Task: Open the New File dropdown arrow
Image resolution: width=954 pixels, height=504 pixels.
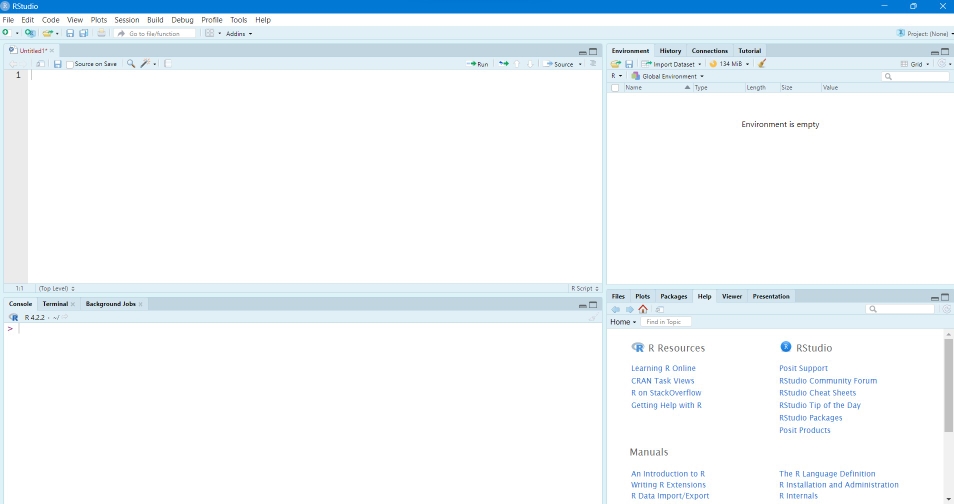Action: point(16,33)
